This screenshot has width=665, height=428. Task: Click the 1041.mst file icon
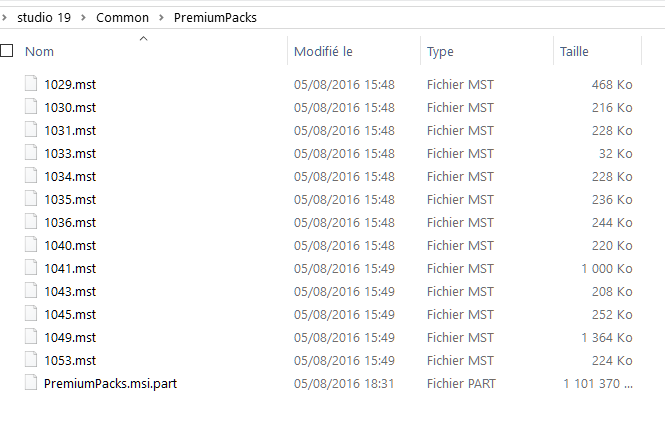[x=31, y=267]
